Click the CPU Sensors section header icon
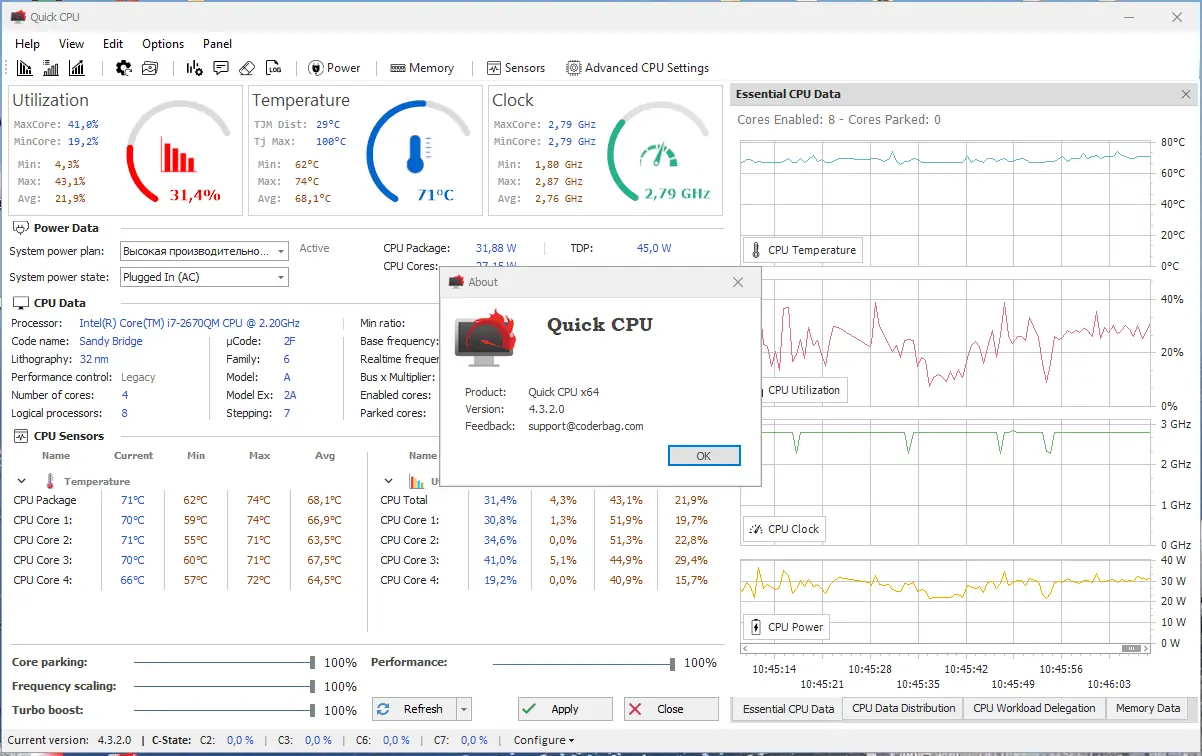Image resolution: width=1202 pixels, height=756 pixels. pos(20,436)
